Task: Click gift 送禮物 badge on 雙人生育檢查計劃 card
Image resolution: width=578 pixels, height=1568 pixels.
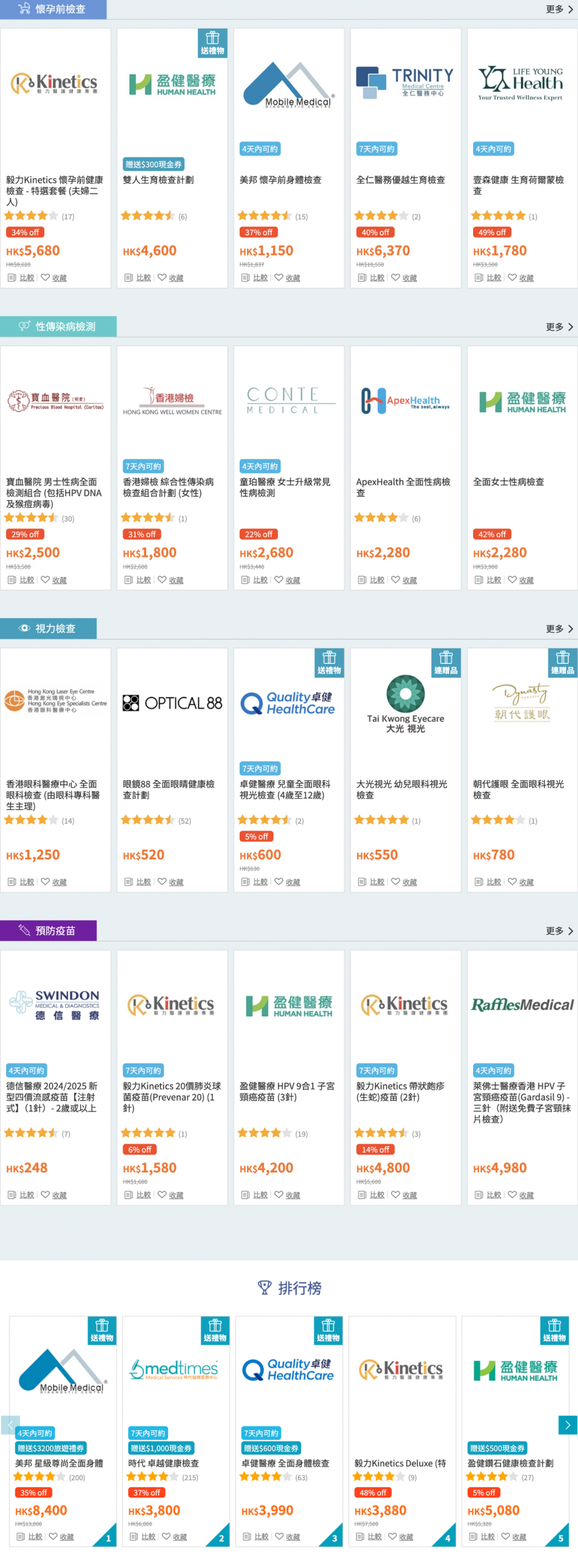Action: pyautogui.click(x=213, y=43)
